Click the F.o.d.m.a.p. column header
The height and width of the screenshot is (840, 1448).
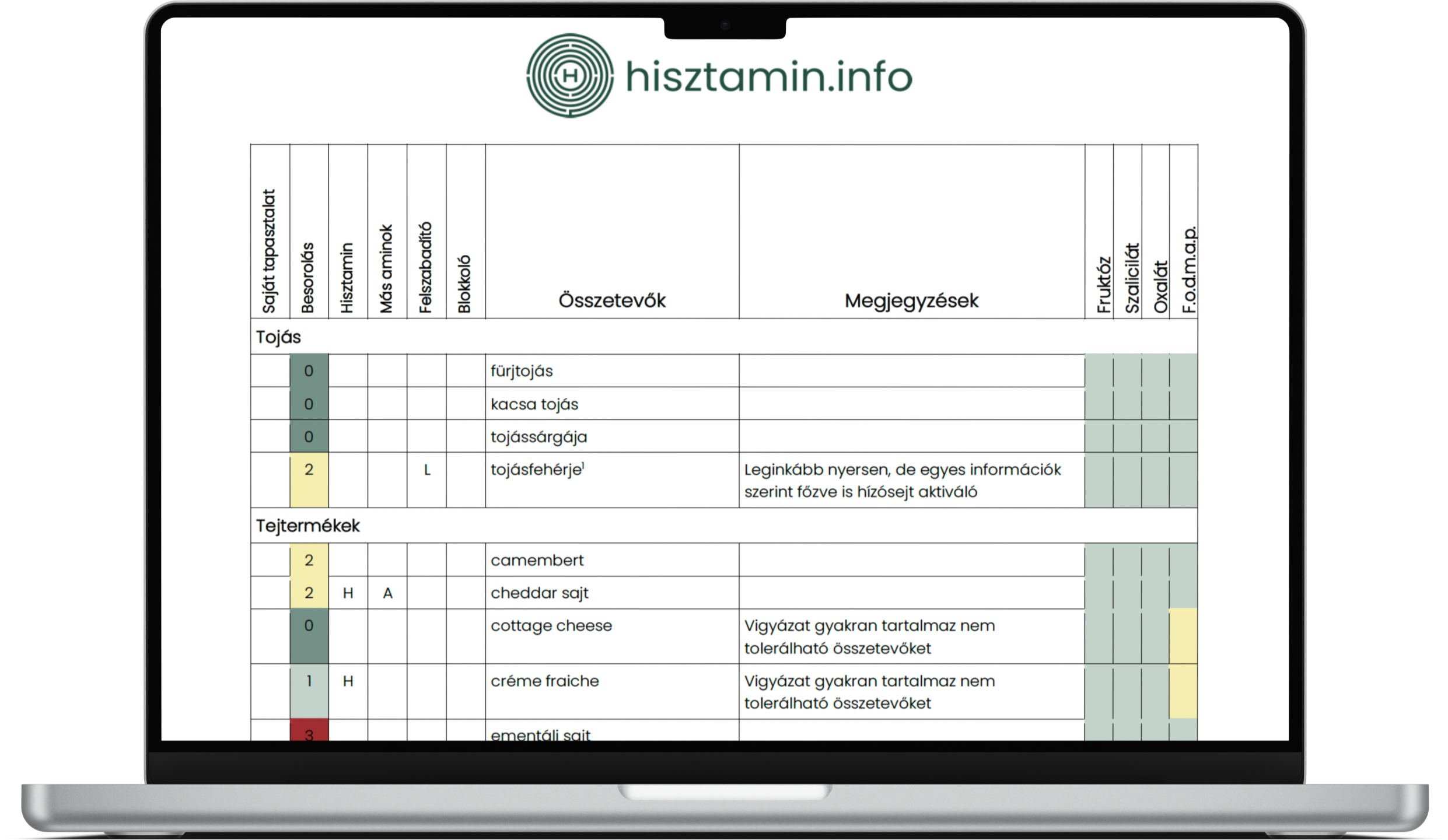pyautogui.click(x=1188, y=270)
